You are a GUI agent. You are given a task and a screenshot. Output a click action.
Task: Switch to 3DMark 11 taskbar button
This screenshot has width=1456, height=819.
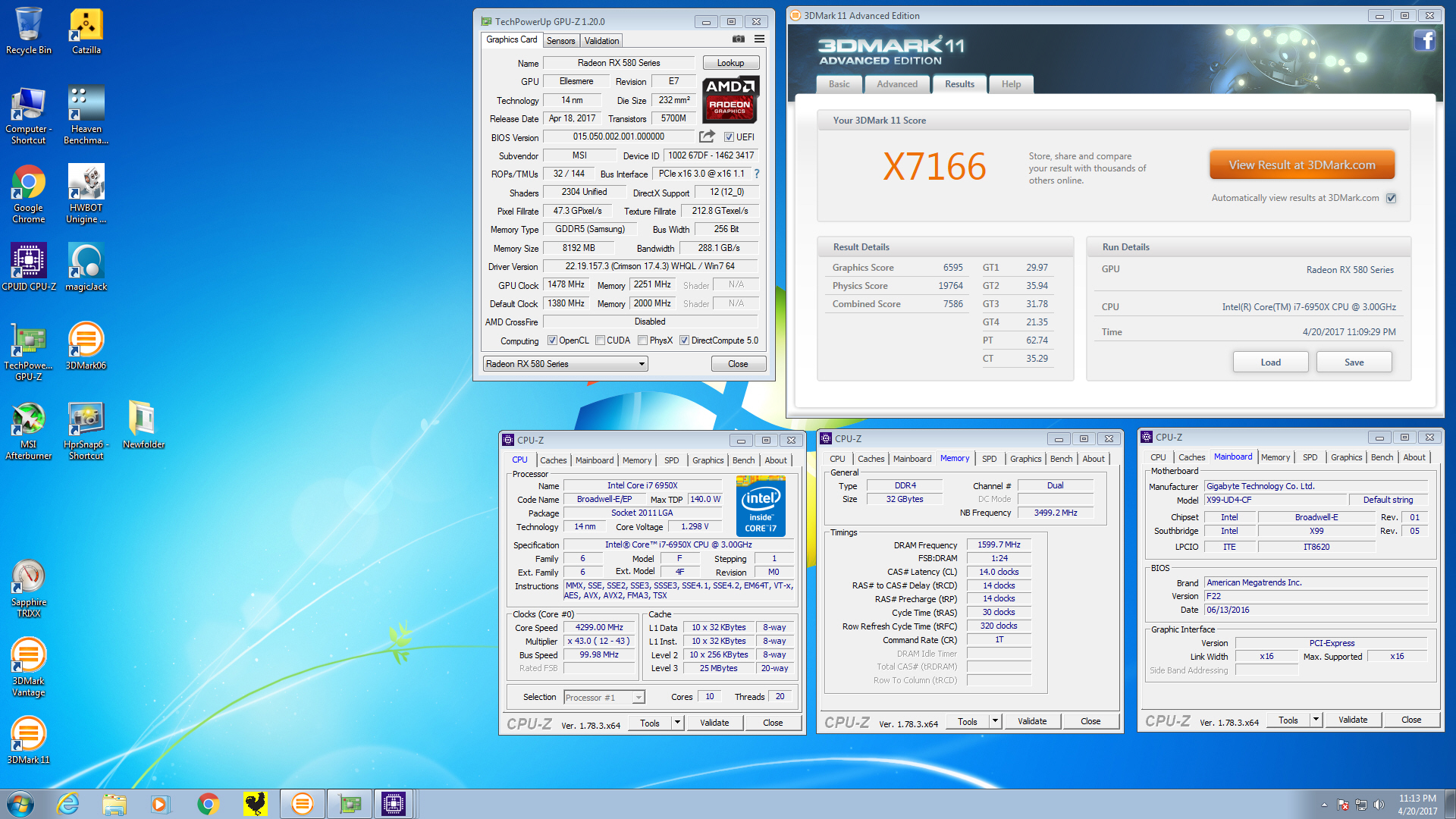click(302, 804)
